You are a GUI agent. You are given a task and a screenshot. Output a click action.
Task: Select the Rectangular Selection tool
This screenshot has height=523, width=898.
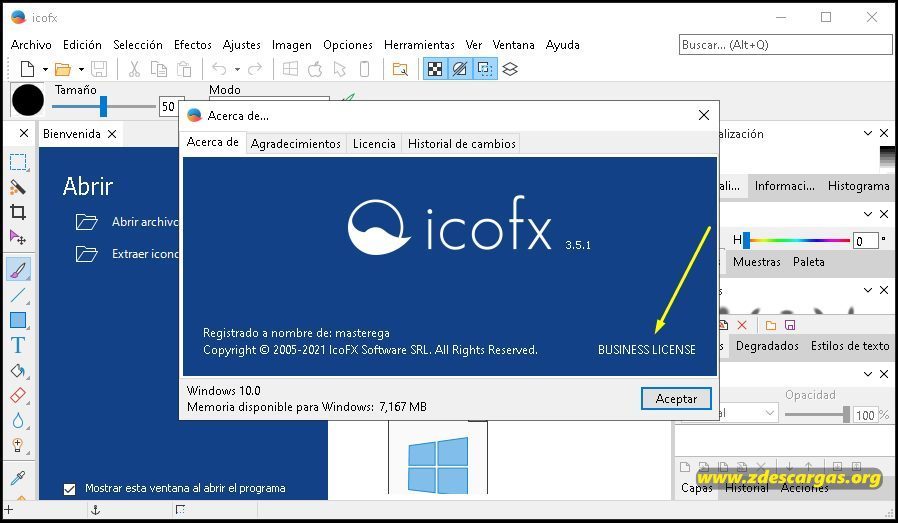(18, 162)
